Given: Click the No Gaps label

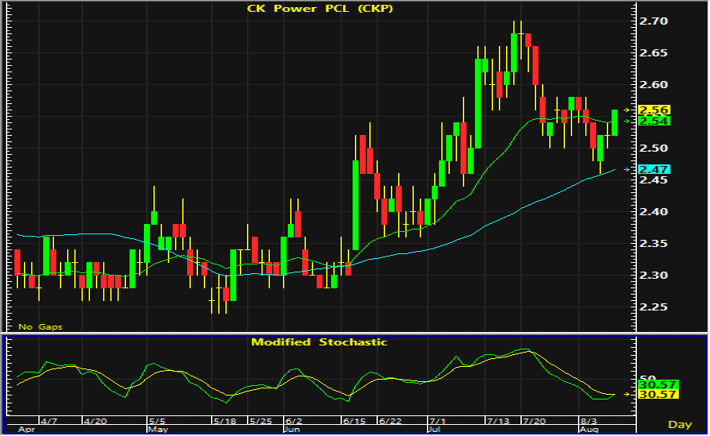Looking at the screenshot, I should [x=40, y=327].
